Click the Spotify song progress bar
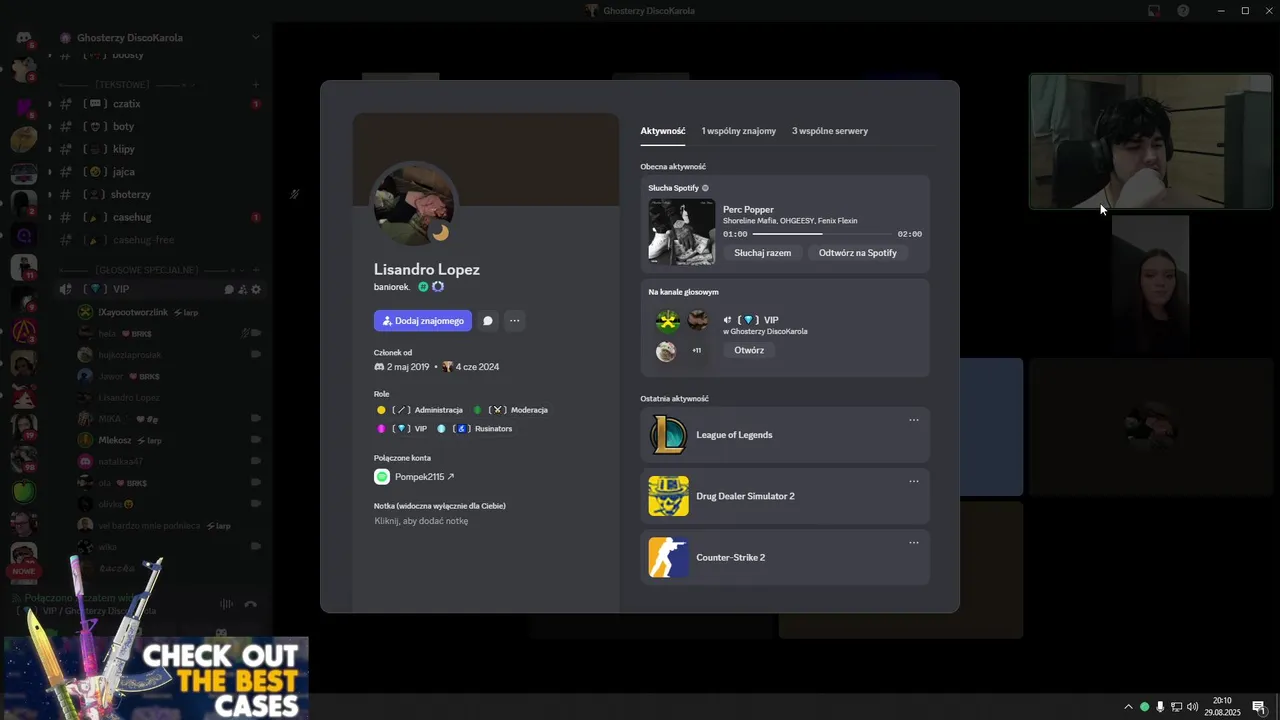This screenshot has width=1280, height=720. (822, 234)
